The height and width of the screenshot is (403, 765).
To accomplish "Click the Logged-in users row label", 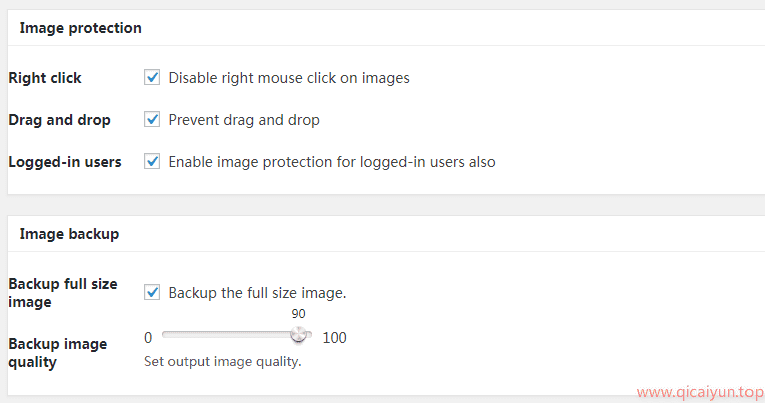I will coord(65,161).
